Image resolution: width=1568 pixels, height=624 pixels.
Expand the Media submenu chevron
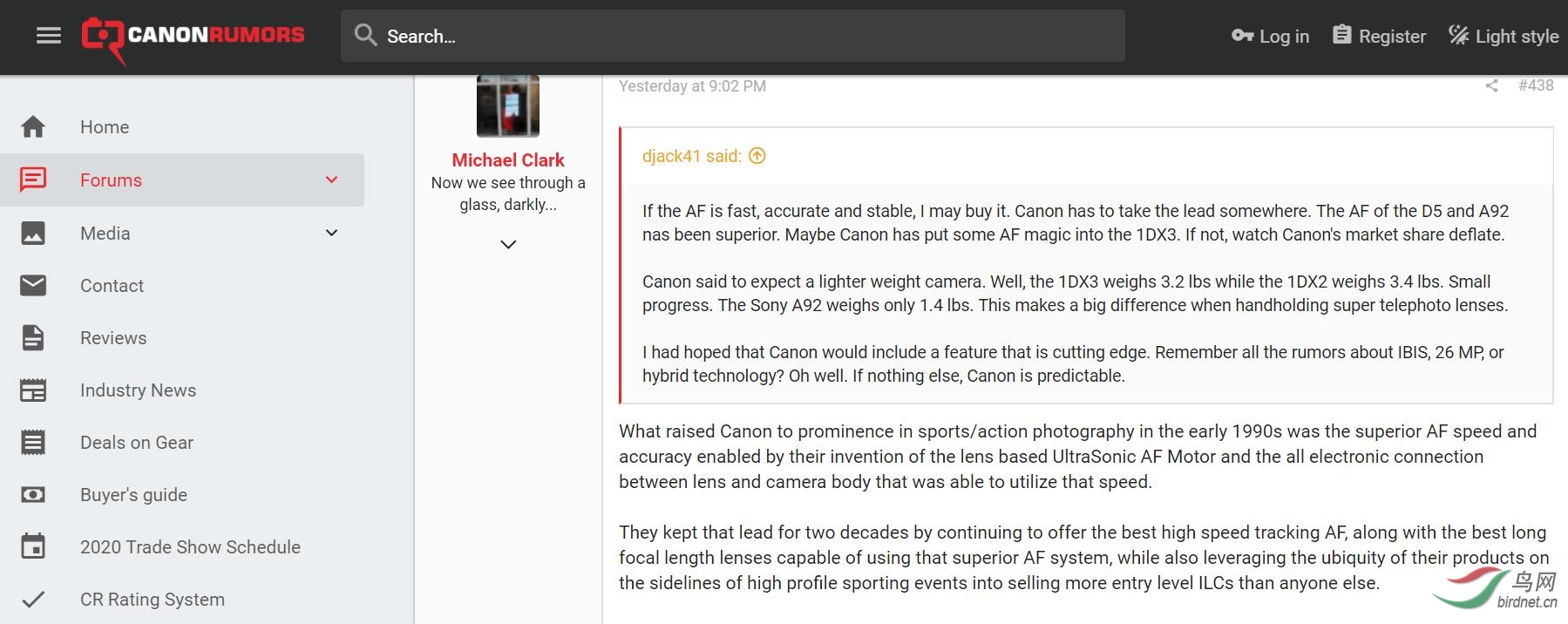click(331, 233)
